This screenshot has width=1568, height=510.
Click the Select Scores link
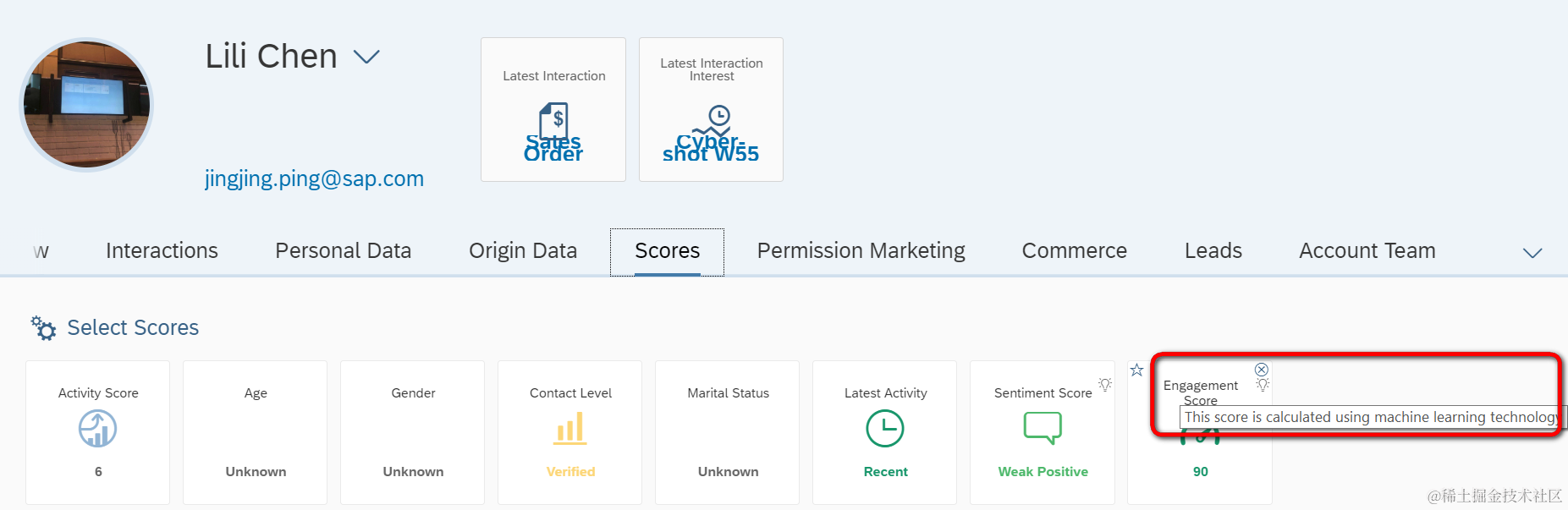(133, 327)
